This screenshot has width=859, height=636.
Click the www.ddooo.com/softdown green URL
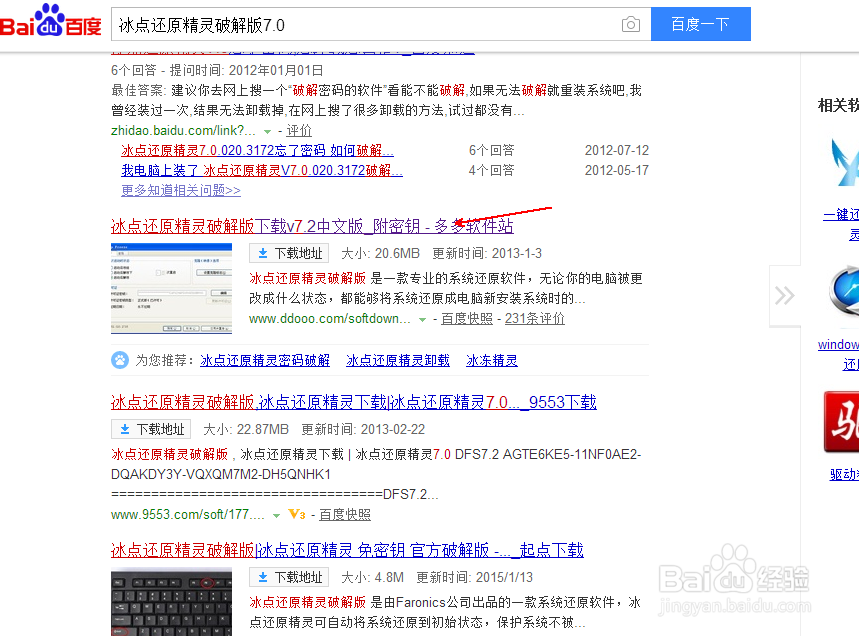pyautogui.click(x=329, y=318)
